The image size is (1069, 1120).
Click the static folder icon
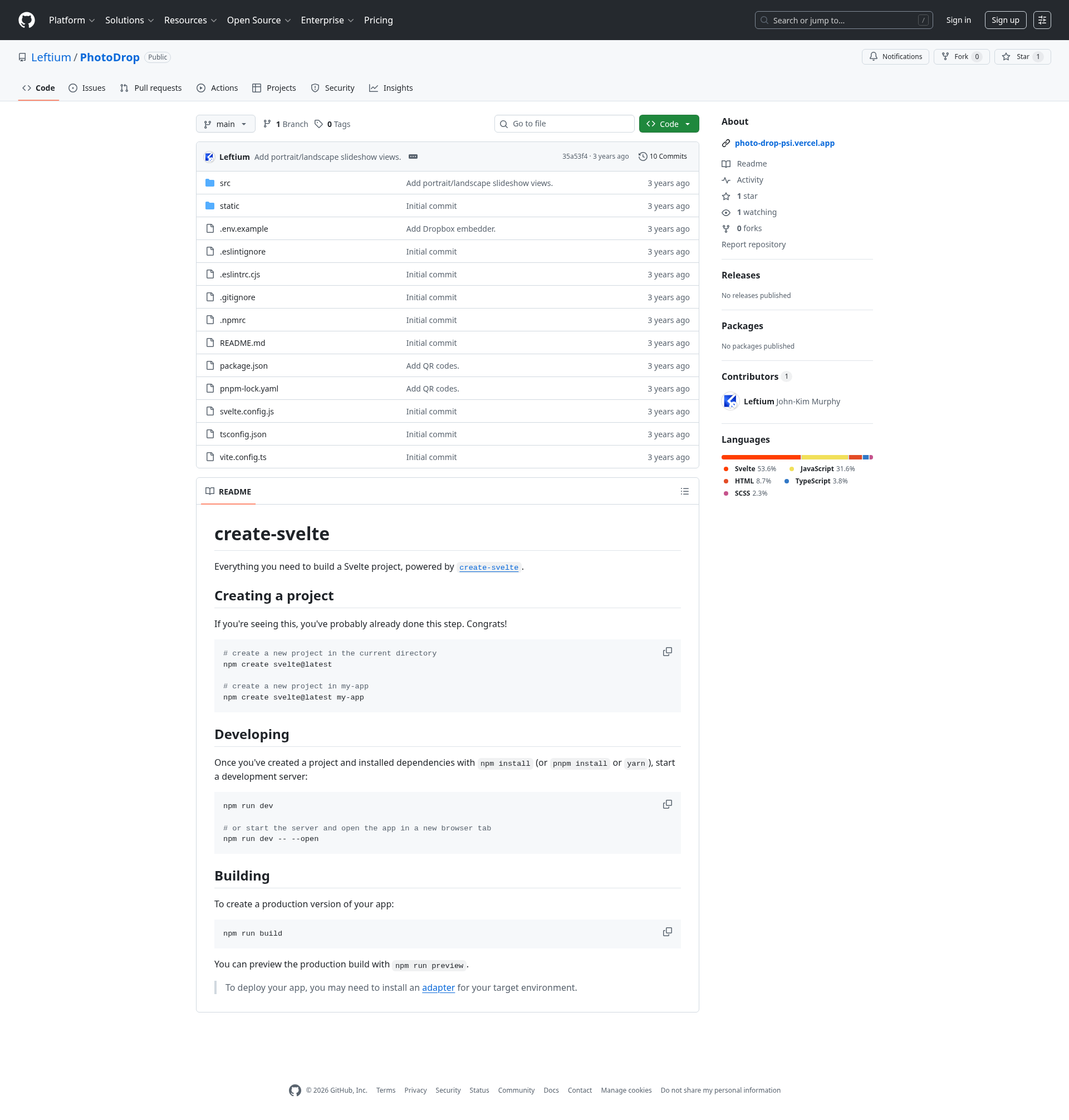210,206
